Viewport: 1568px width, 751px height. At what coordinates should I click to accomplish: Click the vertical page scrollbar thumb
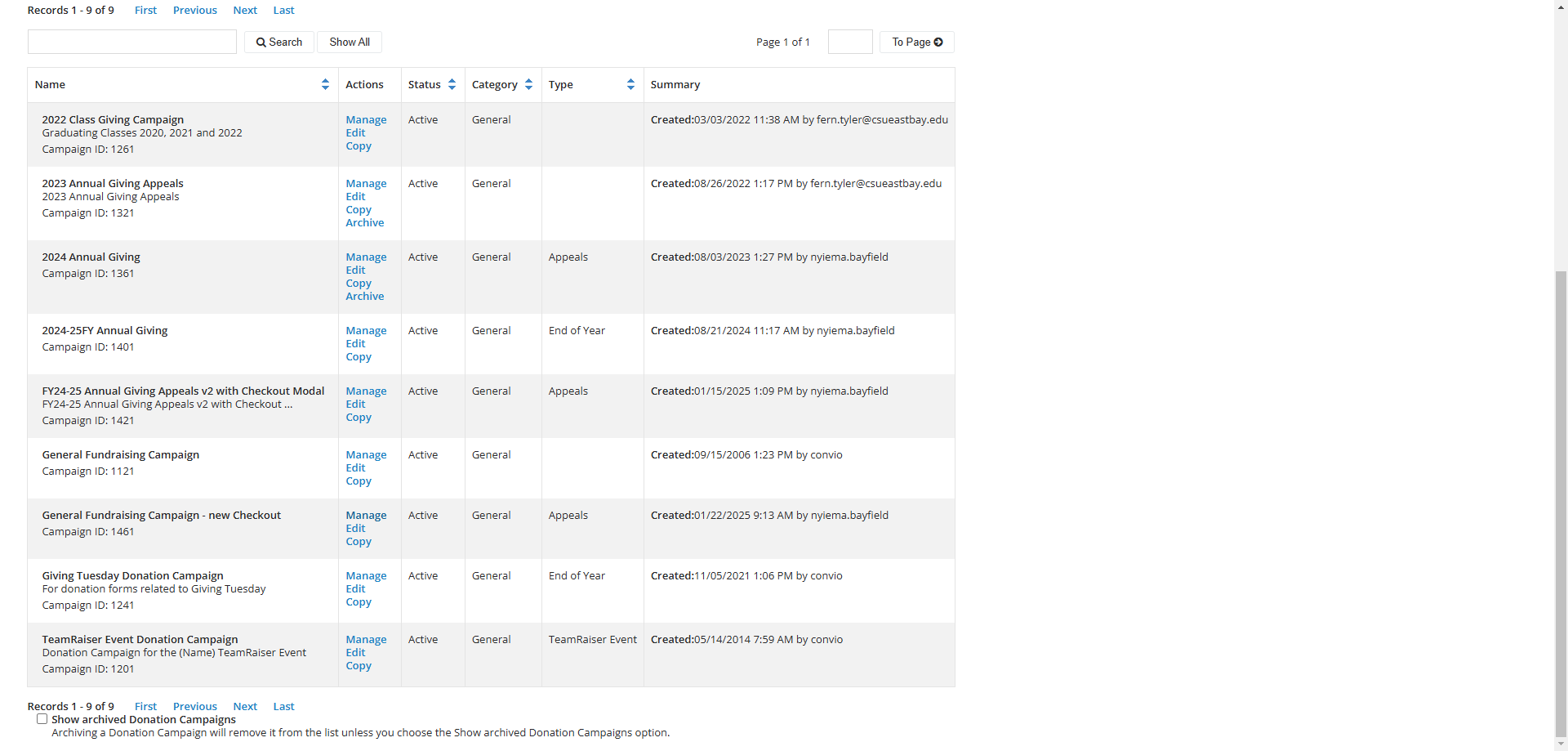[x=1561, y=504]
